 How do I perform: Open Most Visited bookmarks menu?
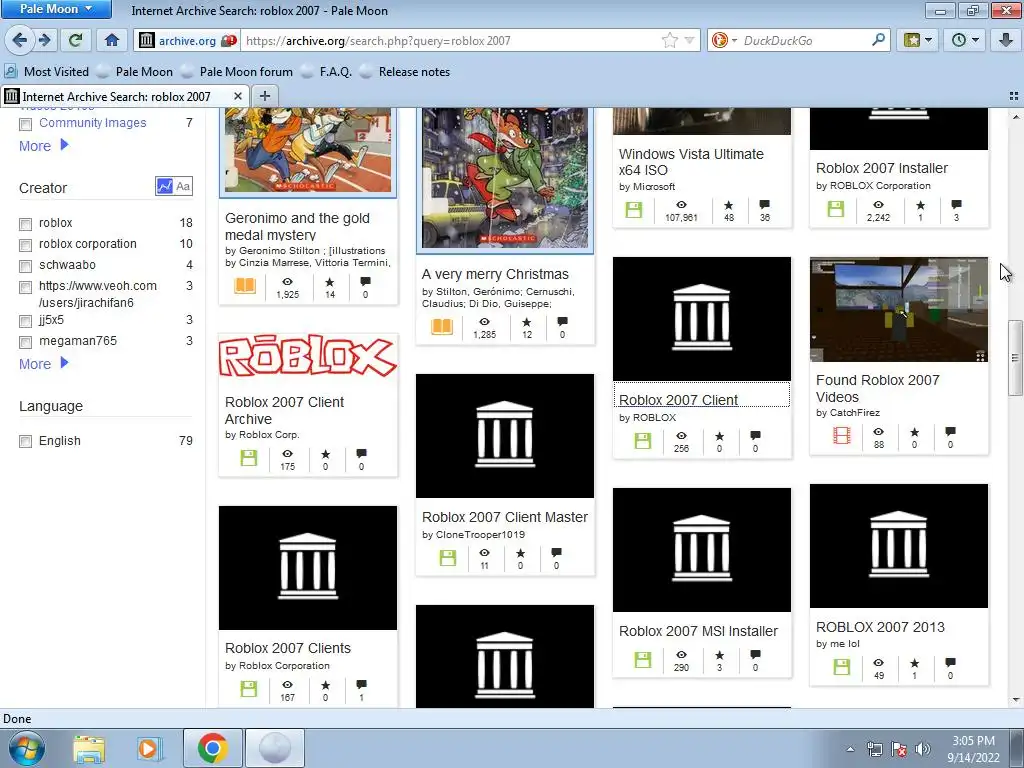click(x=46, y=72)
